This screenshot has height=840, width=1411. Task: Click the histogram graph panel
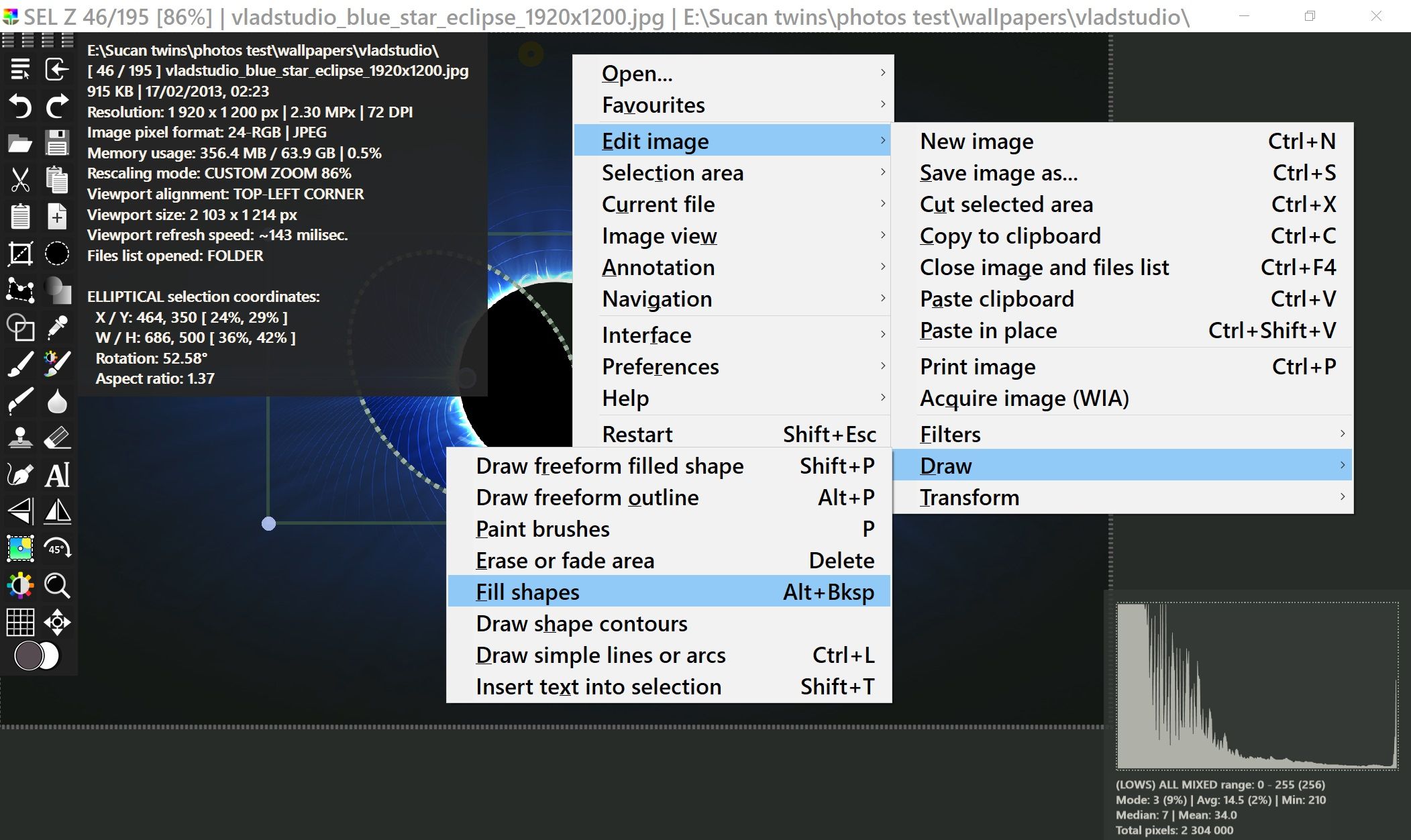coord(1256,686)
